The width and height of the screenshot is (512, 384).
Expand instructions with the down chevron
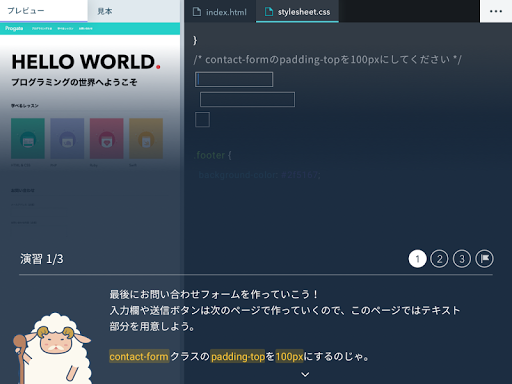point(305,375)
